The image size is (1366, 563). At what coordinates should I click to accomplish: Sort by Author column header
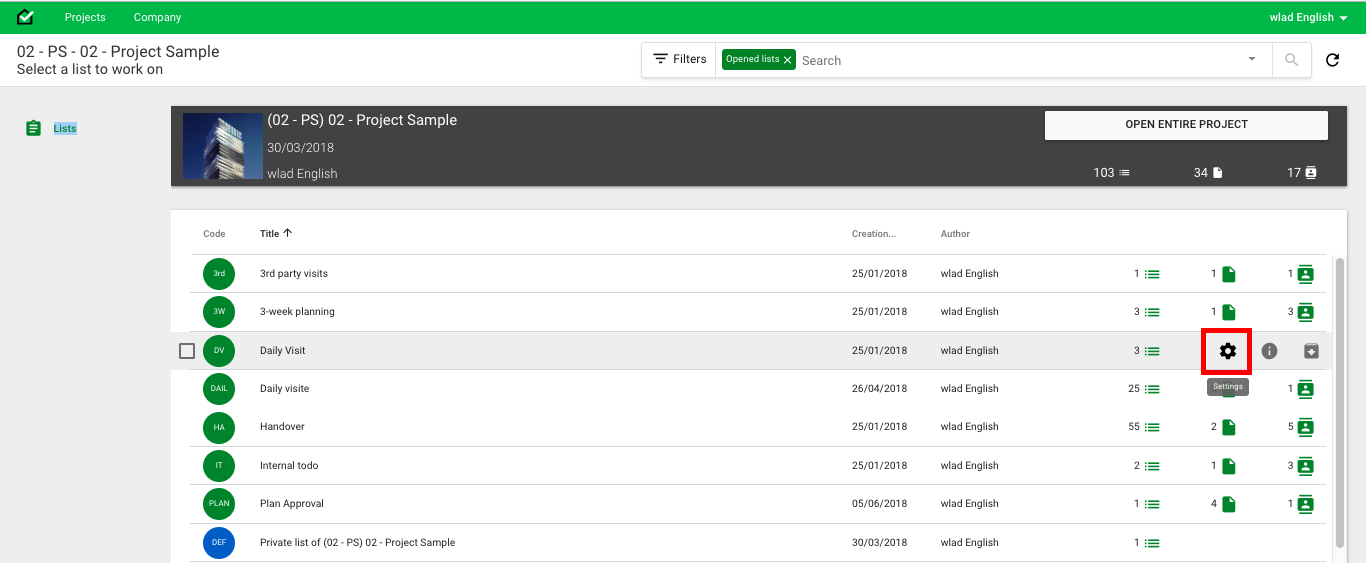point(955,234)
